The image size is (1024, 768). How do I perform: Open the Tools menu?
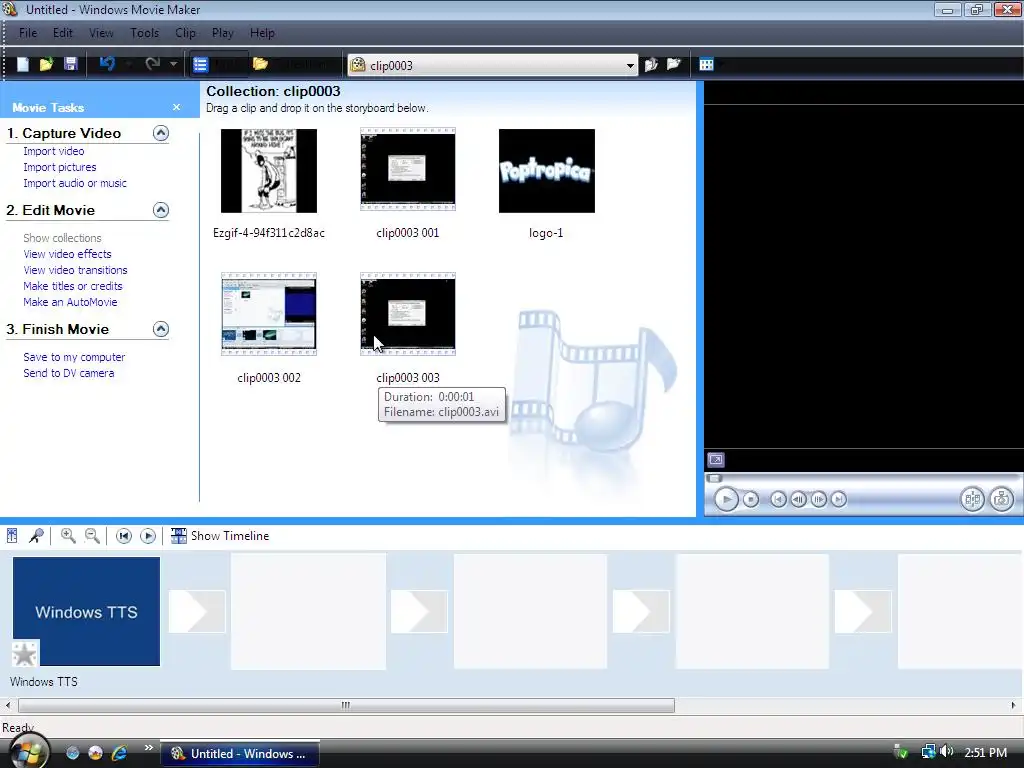[144, 33]
